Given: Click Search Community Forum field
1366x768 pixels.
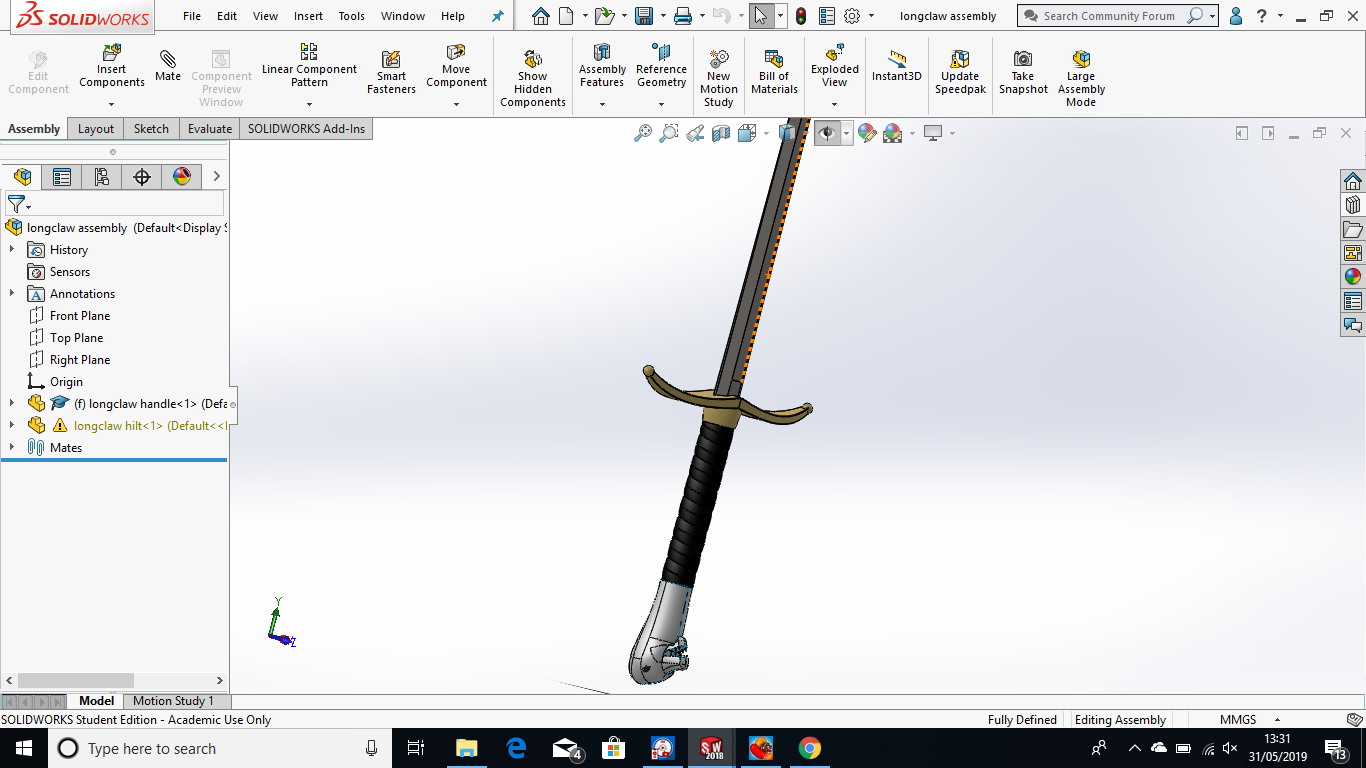Looking at the screenshot, I should tap(1109, 16).
